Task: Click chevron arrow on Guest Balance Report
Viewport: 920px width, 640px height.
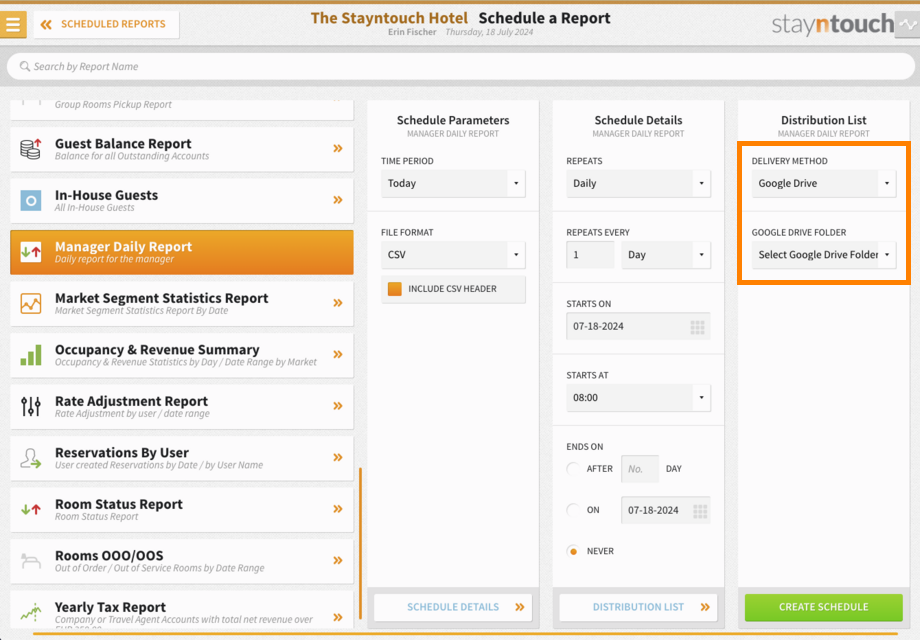Action: coord(338,148)
